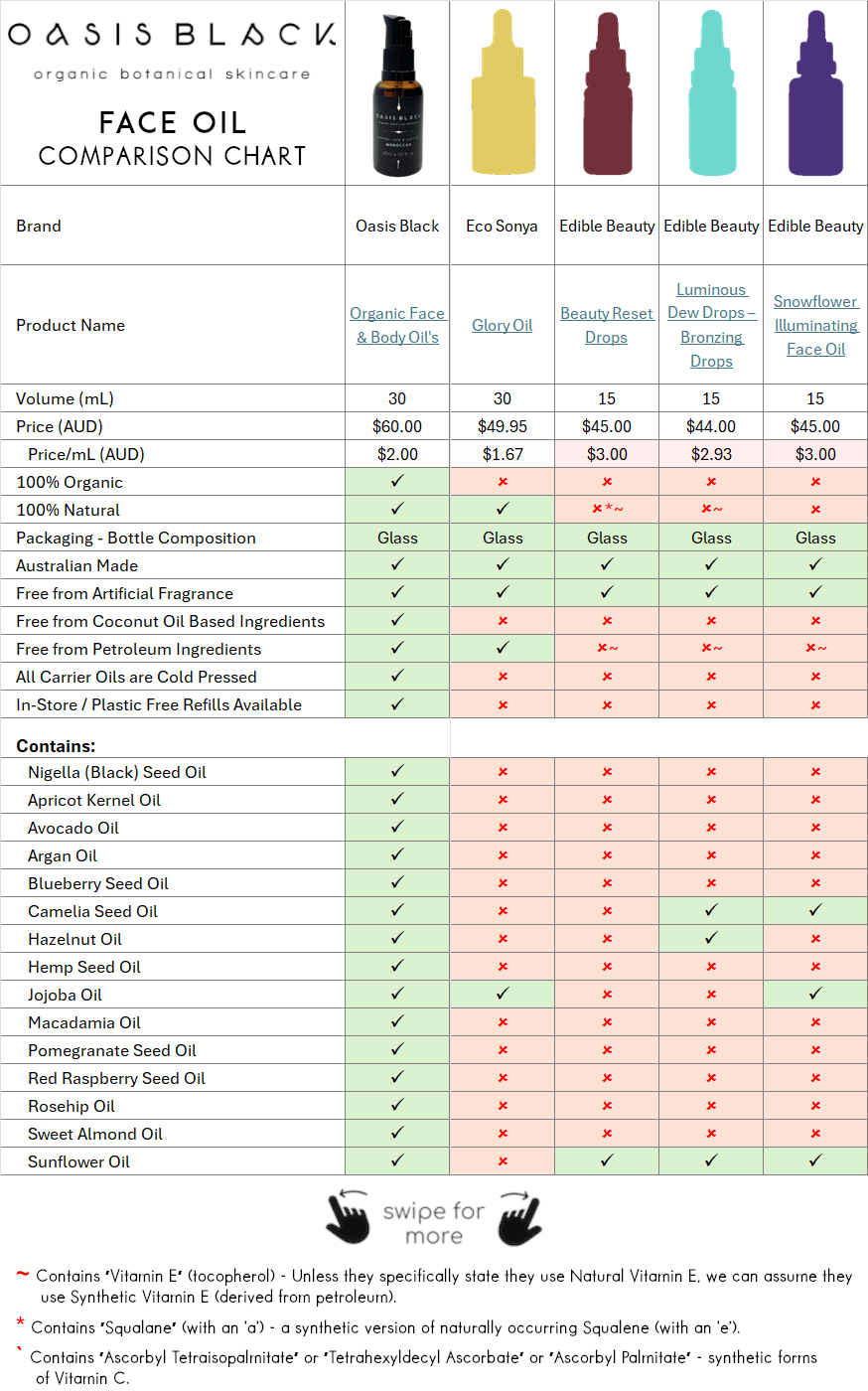868x1391 pixels.
Task: Tap the swipe-right hand icon
Action: [519, 1217]
